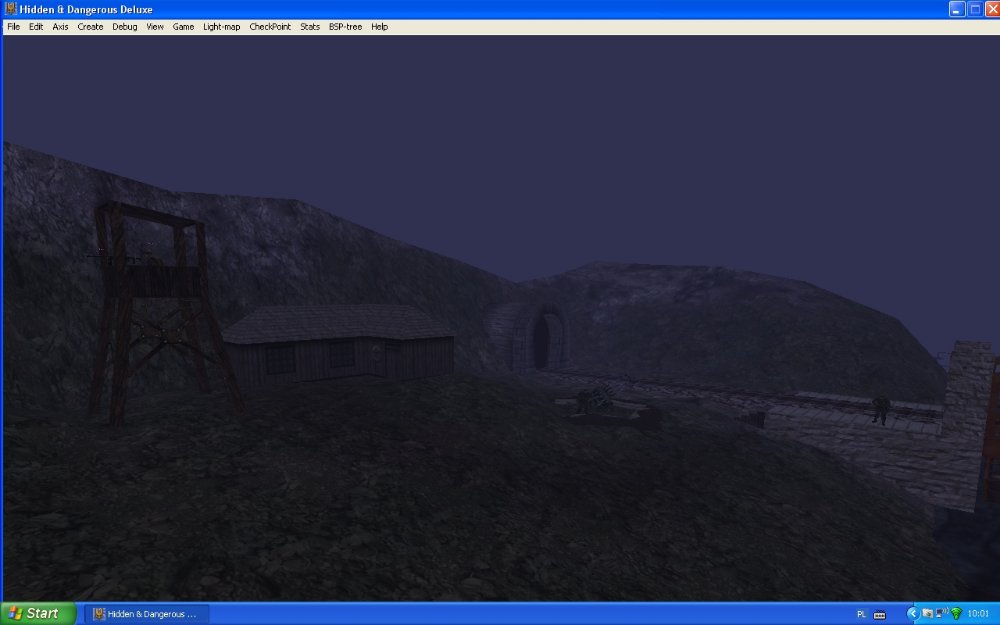
Task: Open the View menu
Action: pos(155,27)
